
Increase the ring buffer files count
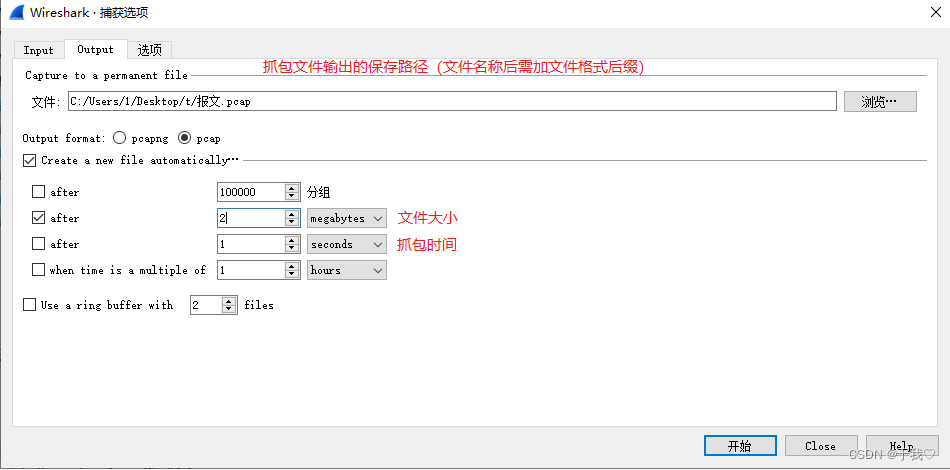(x=229, y=302)
